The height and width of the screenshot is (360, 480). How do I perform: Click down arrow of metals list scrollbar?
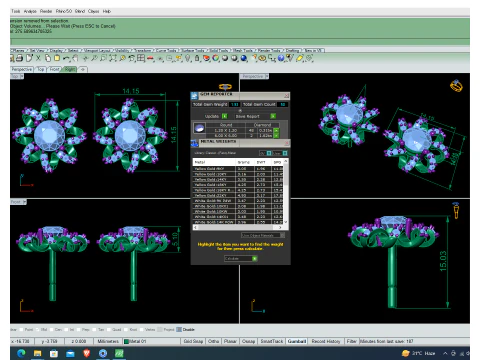coord(285,222)
